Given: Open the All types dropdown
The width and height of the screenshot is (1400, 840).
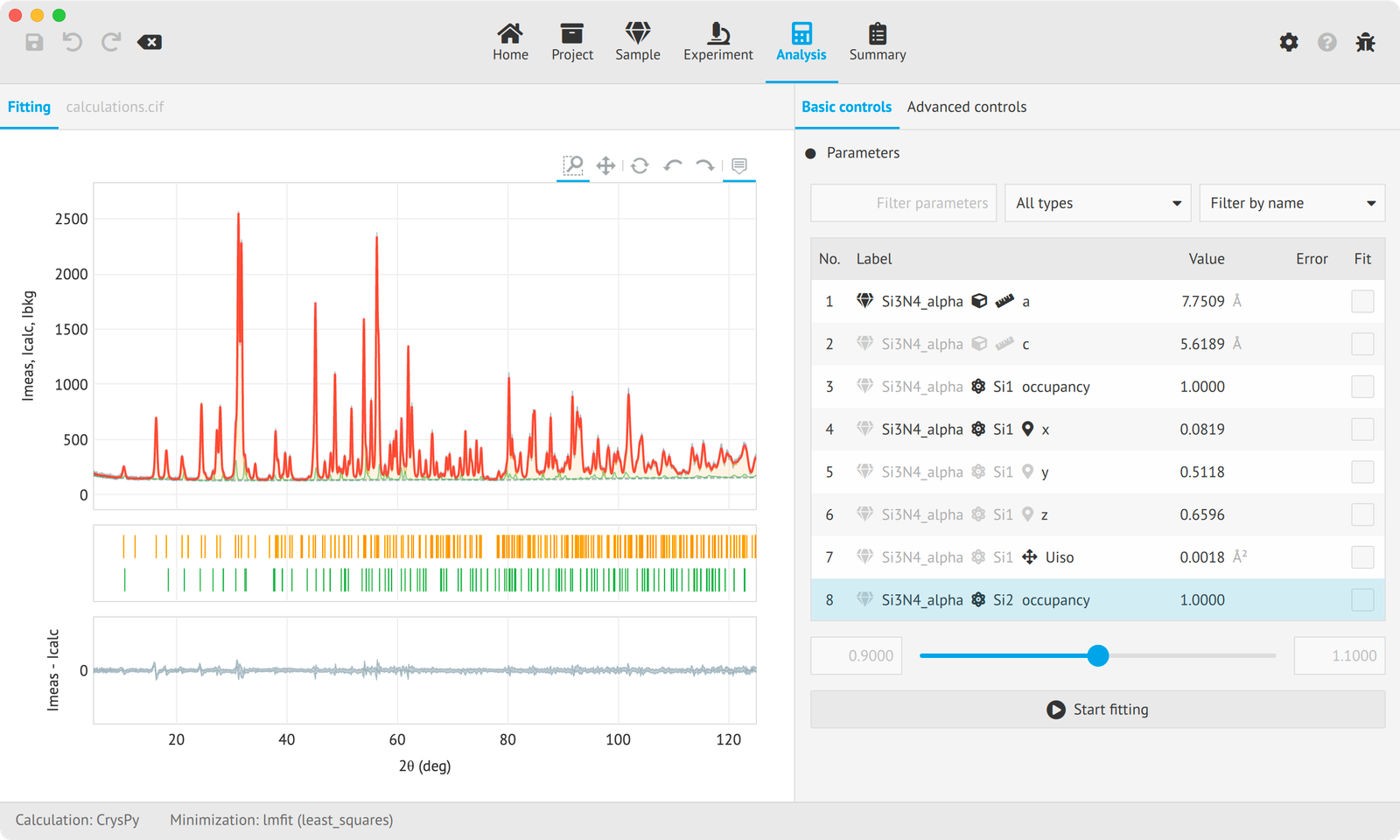Looking at the screenshot, I should [x=1098, y=203].
